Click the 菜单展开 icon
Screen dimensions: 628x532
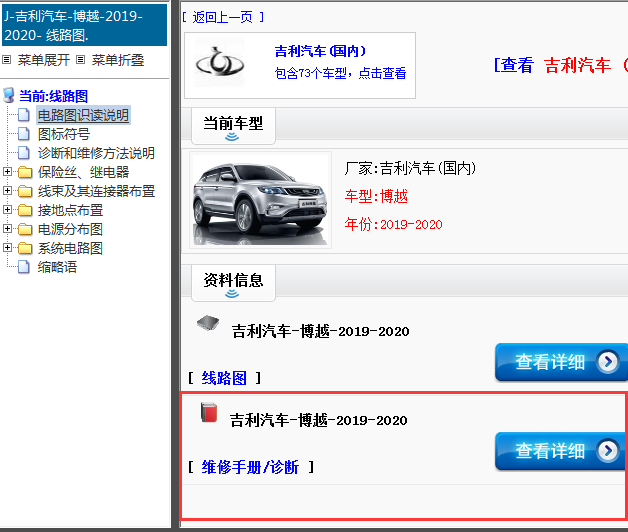tap(6, 60)
